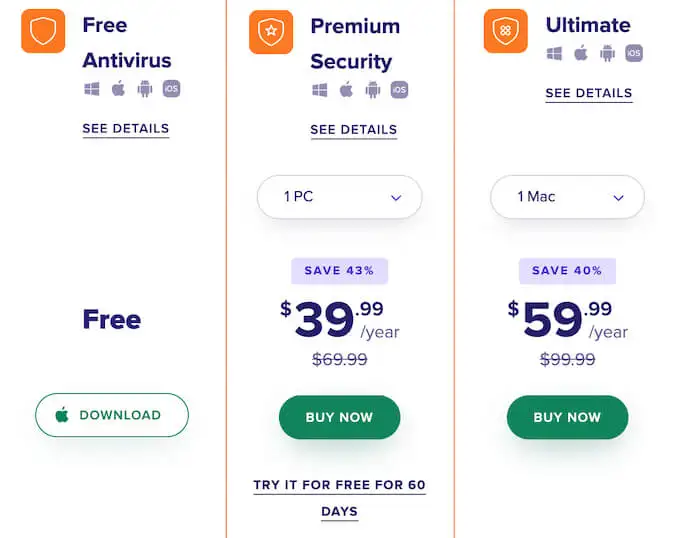This screenshot has width=680, height=538.
Task: Open See Details for Premium Security
Action: (353, 130)
